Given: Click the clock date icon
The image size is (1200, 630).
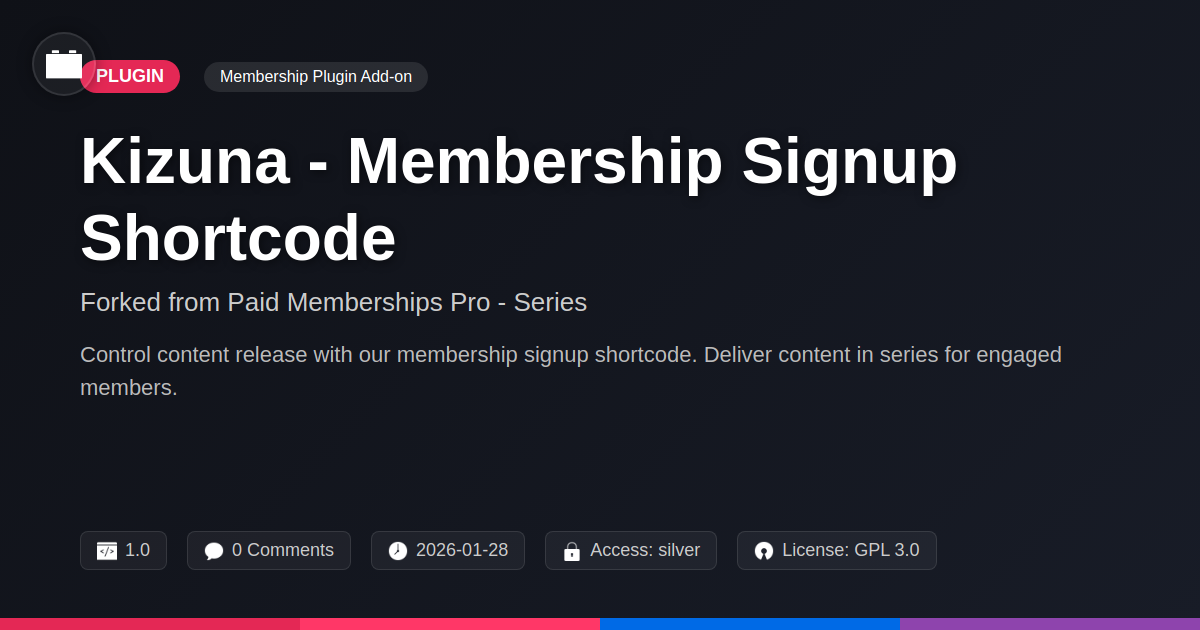Looking at the screenshot, I should [398, 551].
